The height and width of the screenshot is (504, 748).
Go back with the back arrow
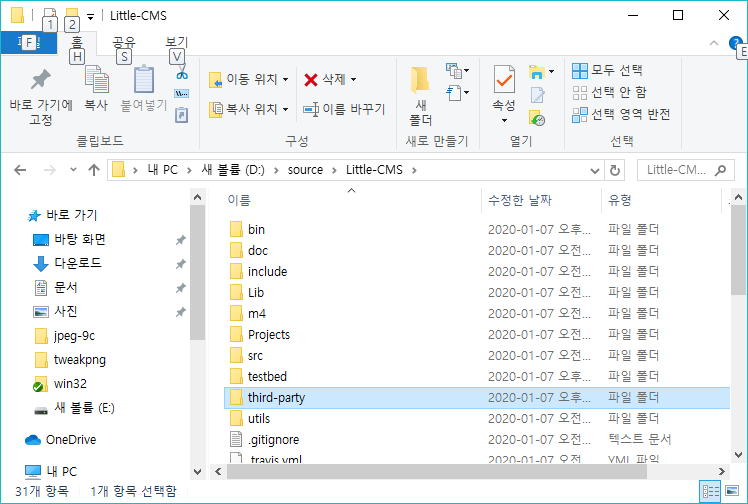click(x=20, y=170)
